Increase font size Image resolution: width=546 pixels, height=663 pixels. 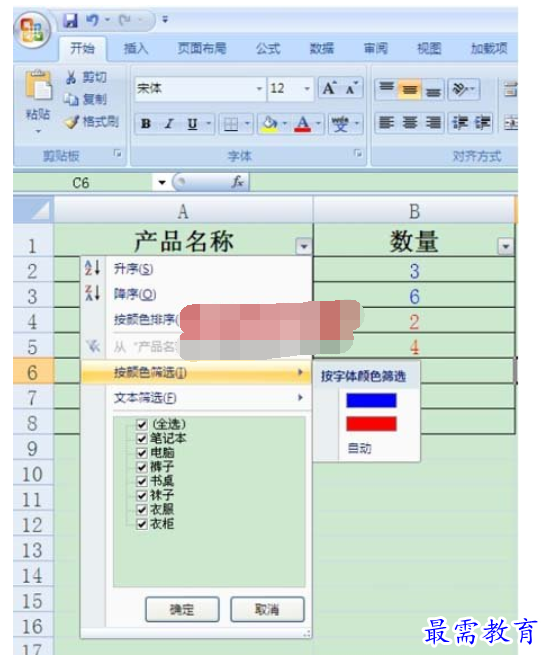pos(329,89)
